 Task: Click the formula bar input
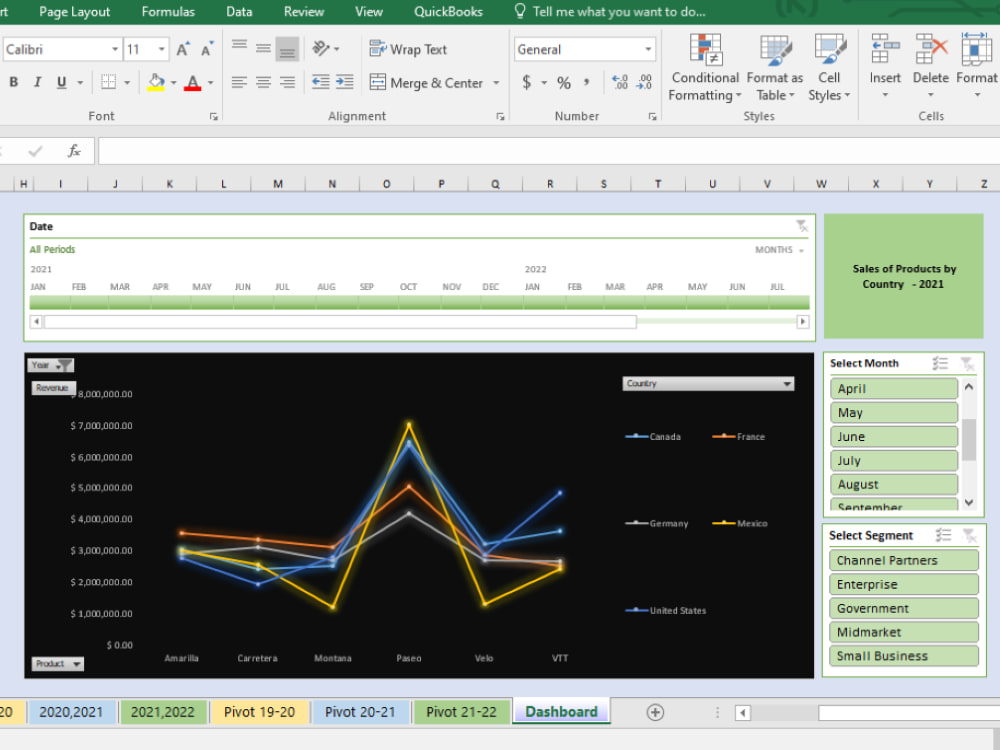coord(548,151)
